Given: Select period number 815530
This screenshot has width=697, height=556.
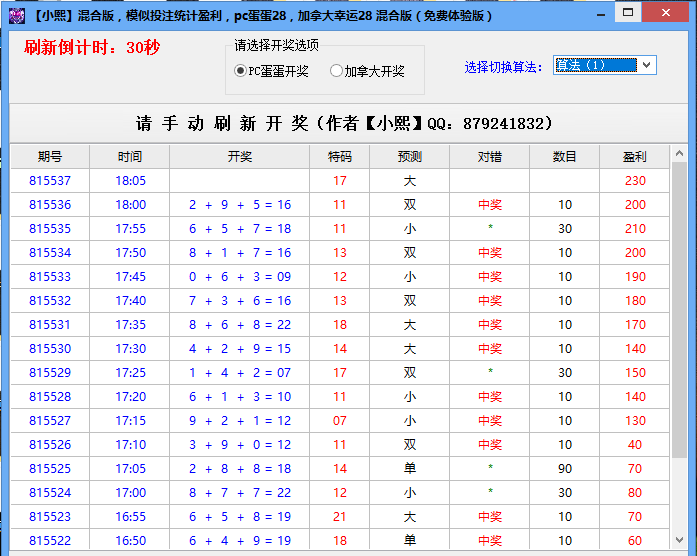Looking at the screenshot, I should click(50, 349).
